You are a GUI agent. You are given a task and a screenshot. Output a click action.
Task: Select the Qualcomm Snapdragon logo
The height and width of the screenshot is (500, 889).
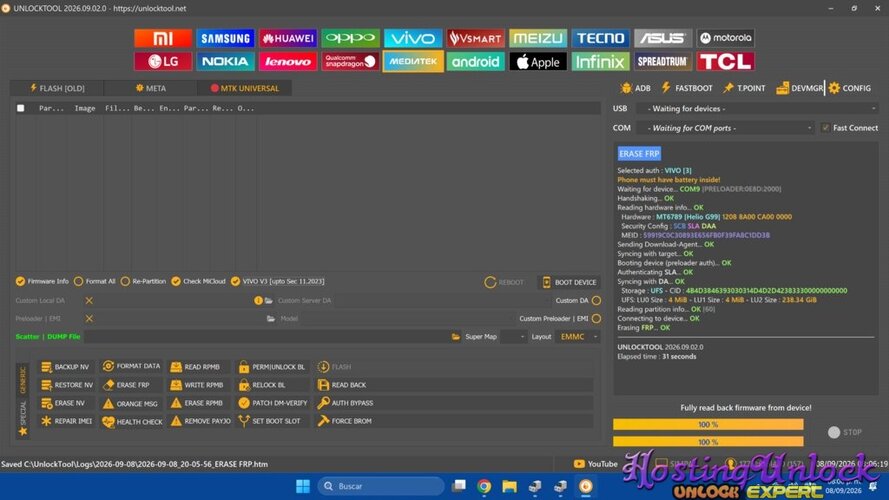[x=350, y=61]
